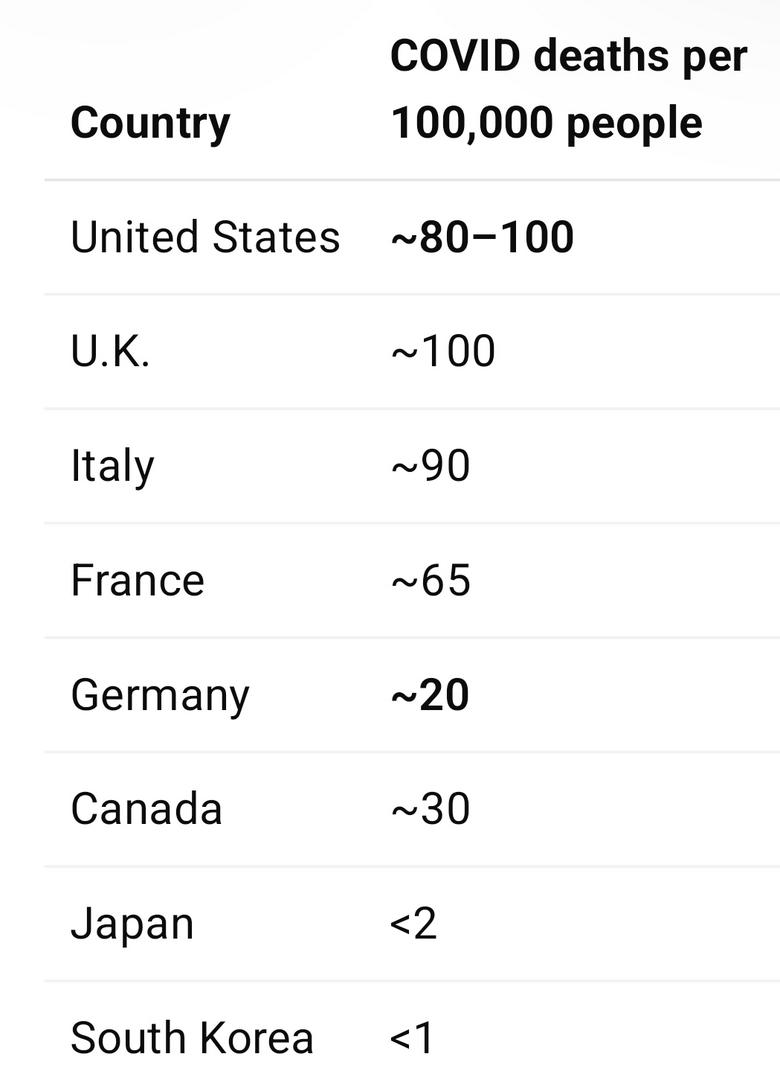Click the <2 value for Japan
The height and width of the screenshot is (1080, 780).
(x=414, y=924)
